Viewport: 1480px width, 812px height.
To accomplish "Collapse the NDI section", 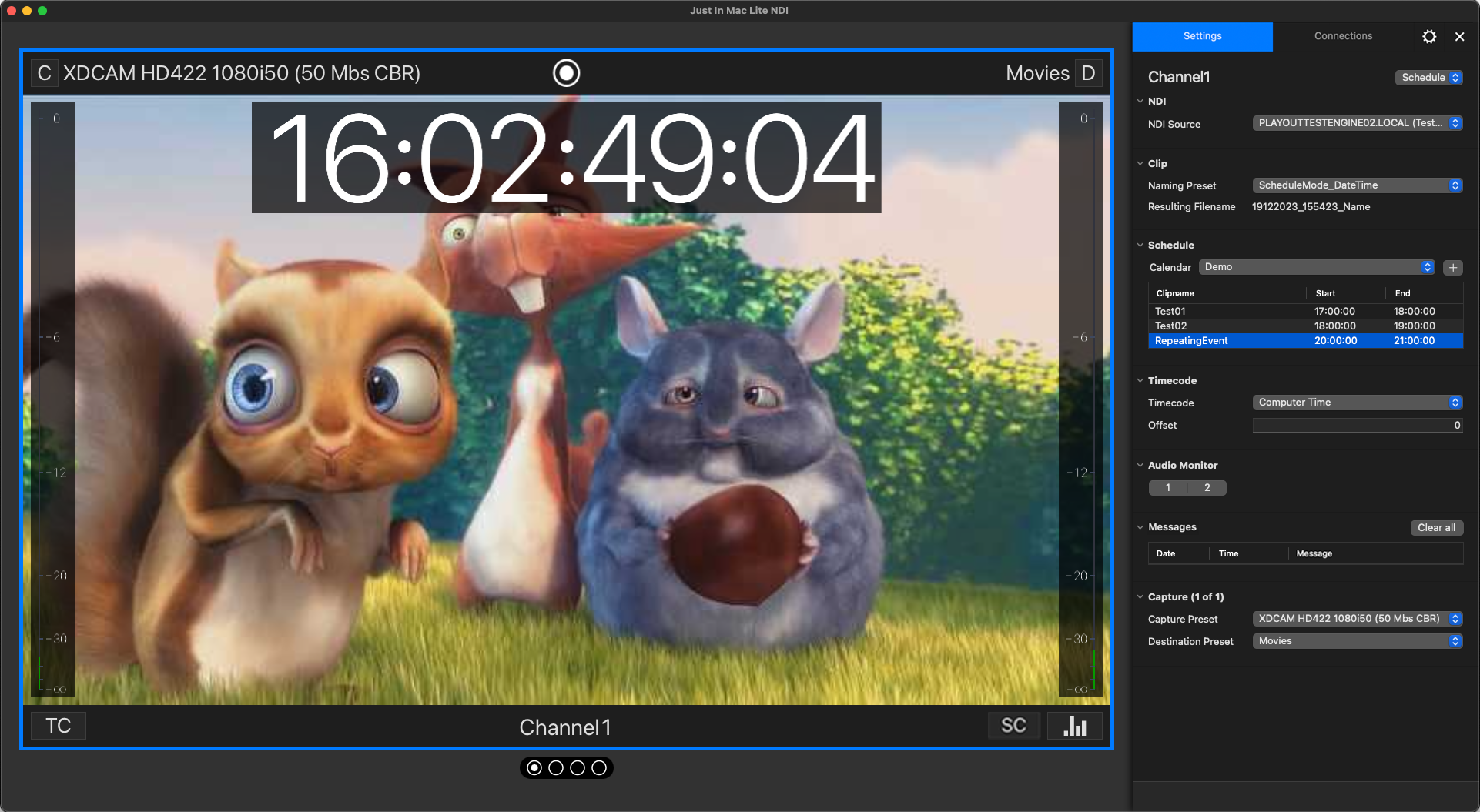I will click(x=1140, y=101).
